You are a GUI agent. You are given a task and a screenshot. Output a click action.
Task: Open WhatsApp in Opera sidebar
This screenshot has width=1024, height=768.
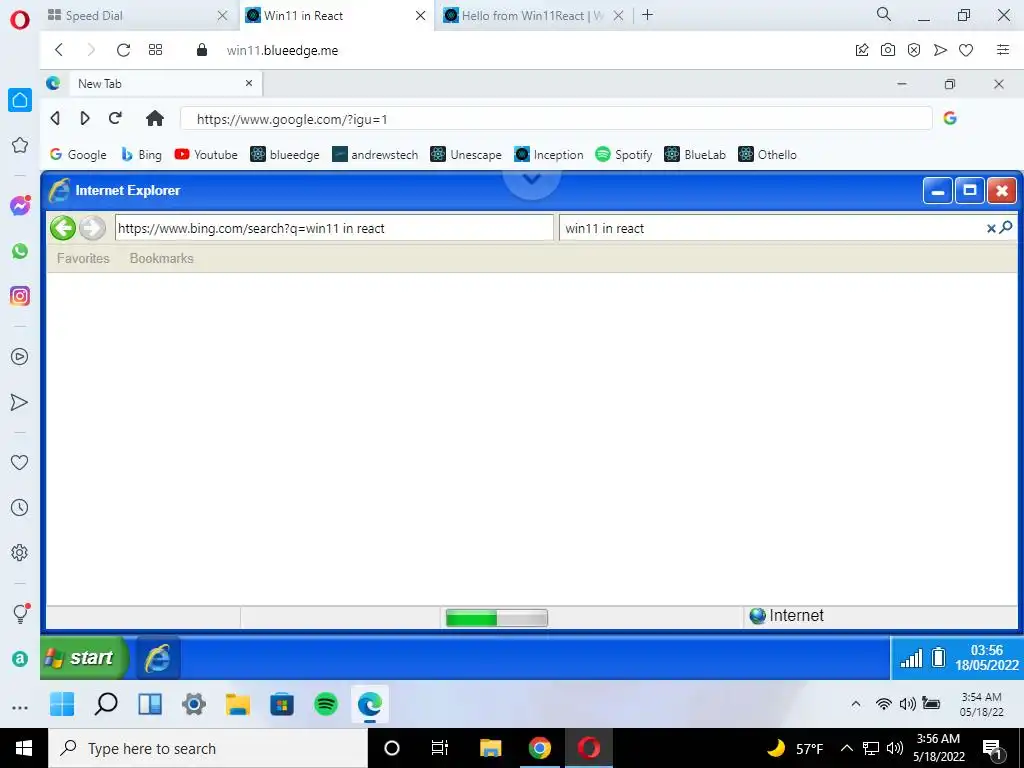click(20, 251)
